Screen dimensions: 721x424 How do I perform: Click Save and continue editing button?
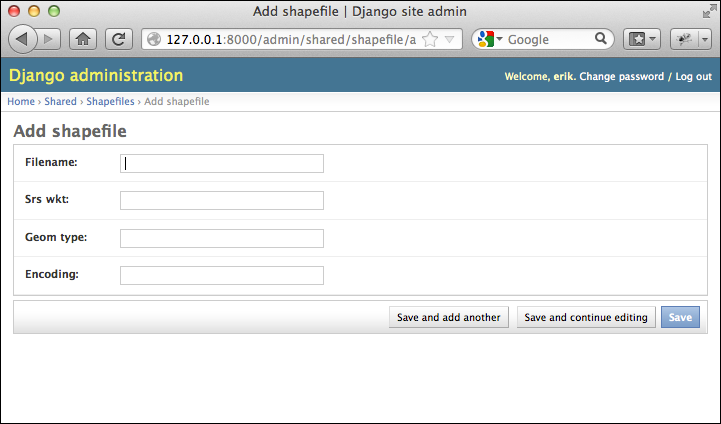pos(586,317)
